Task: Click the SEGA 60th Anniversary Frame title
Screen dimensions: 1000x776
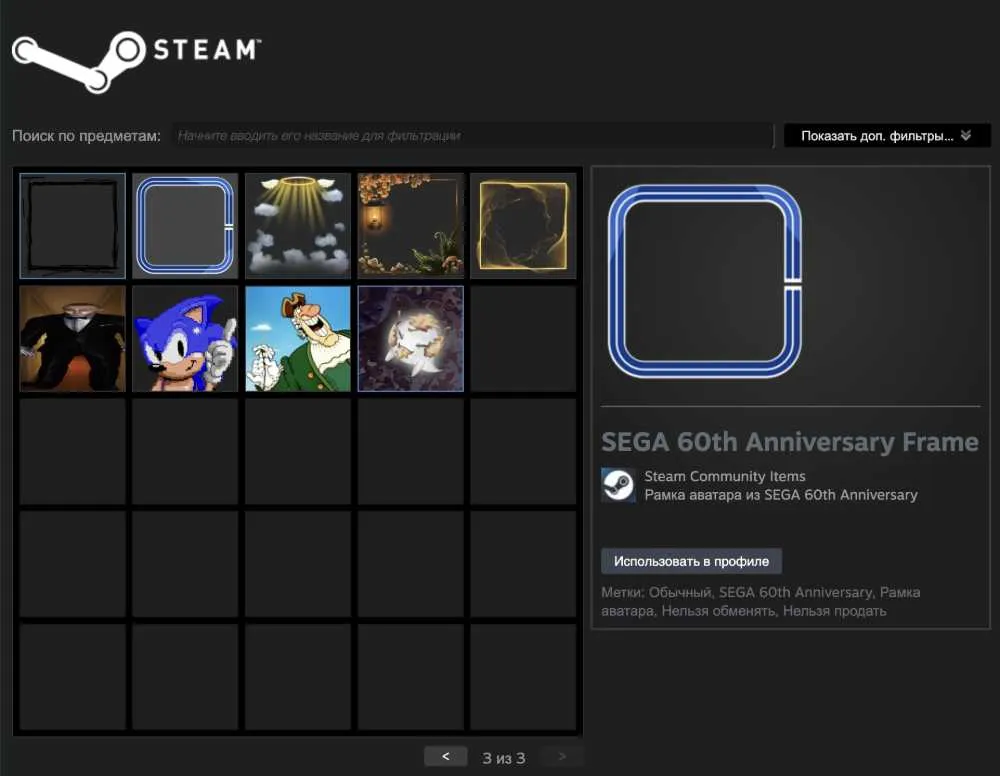Action: point(790,442)
